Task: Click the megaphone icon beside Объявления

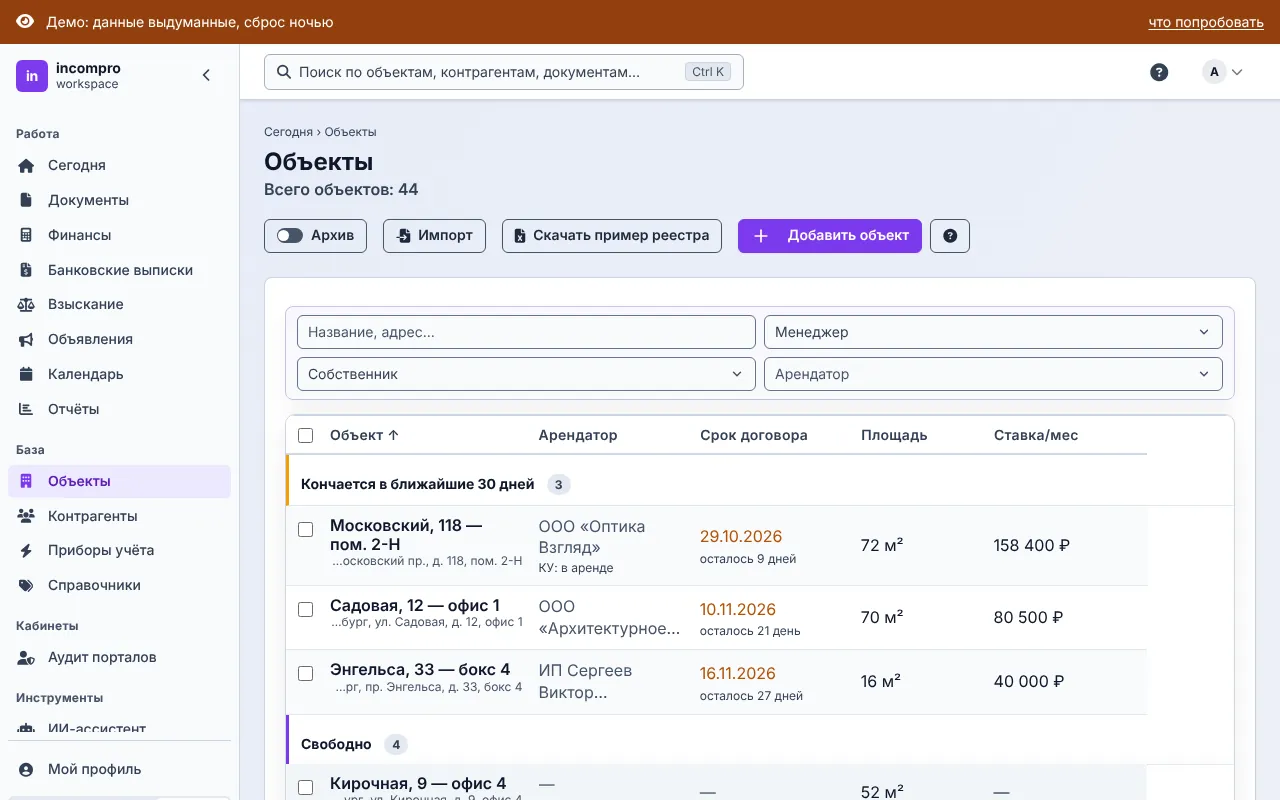Action: pyautogui.click(x=27, y=339)
